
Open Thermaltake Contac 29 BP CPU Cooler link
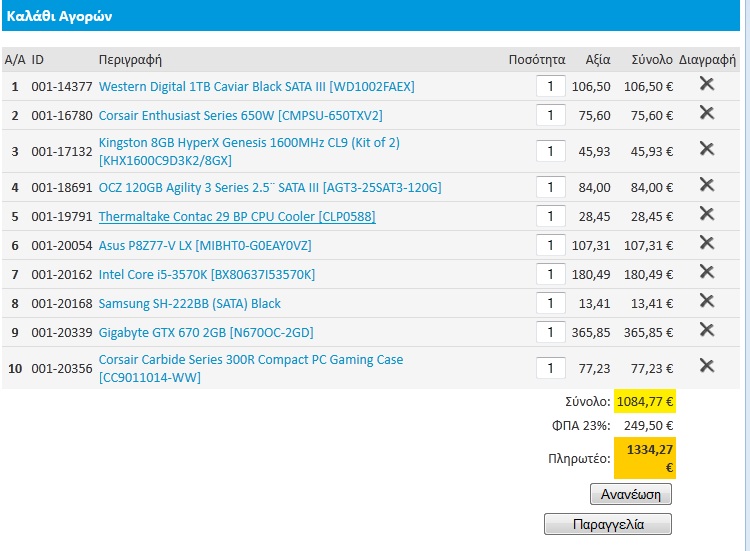pos(237,217)
